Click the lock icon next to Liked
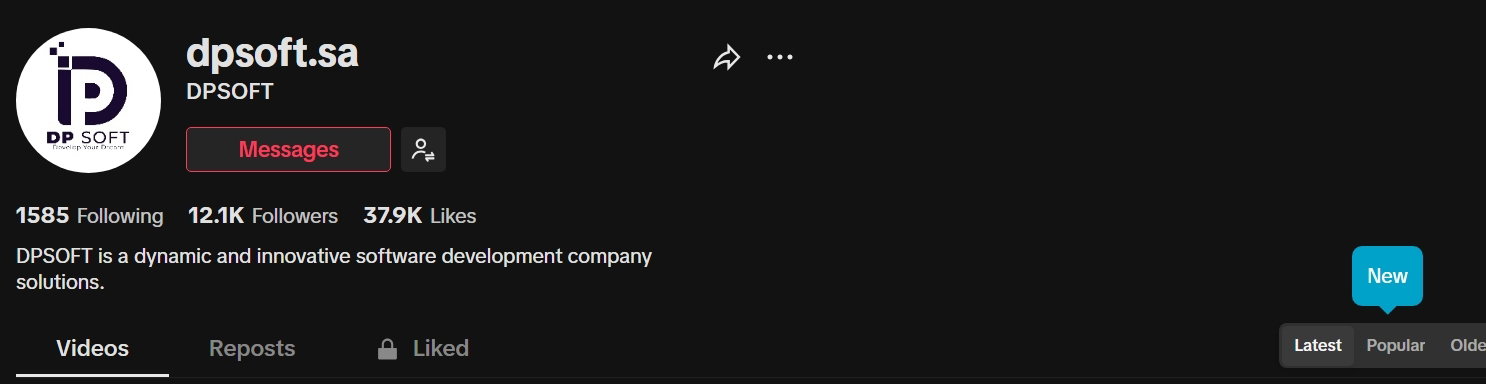Screen dimensions: 1486x384 pos(386,349)
